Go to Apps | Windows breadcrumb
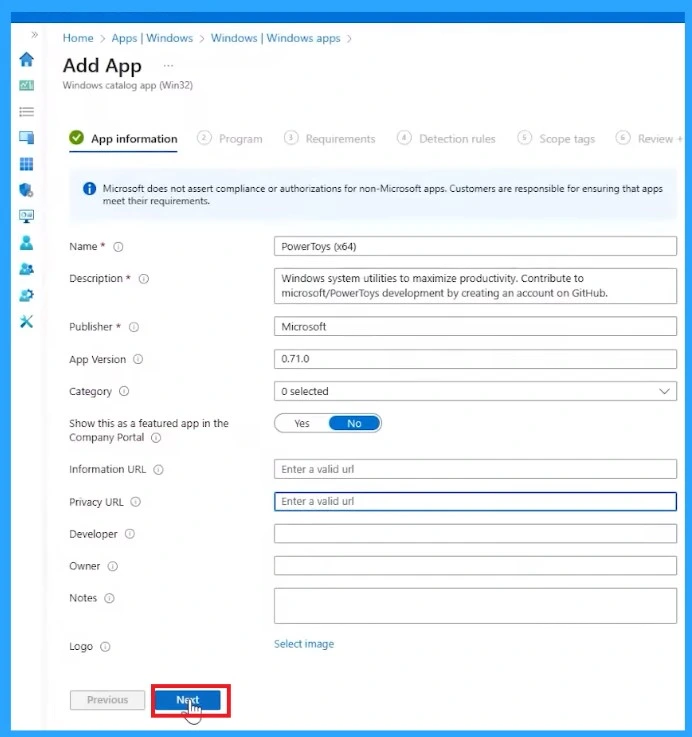The height and width of the screenshot is (737, 692). [152, 38]
